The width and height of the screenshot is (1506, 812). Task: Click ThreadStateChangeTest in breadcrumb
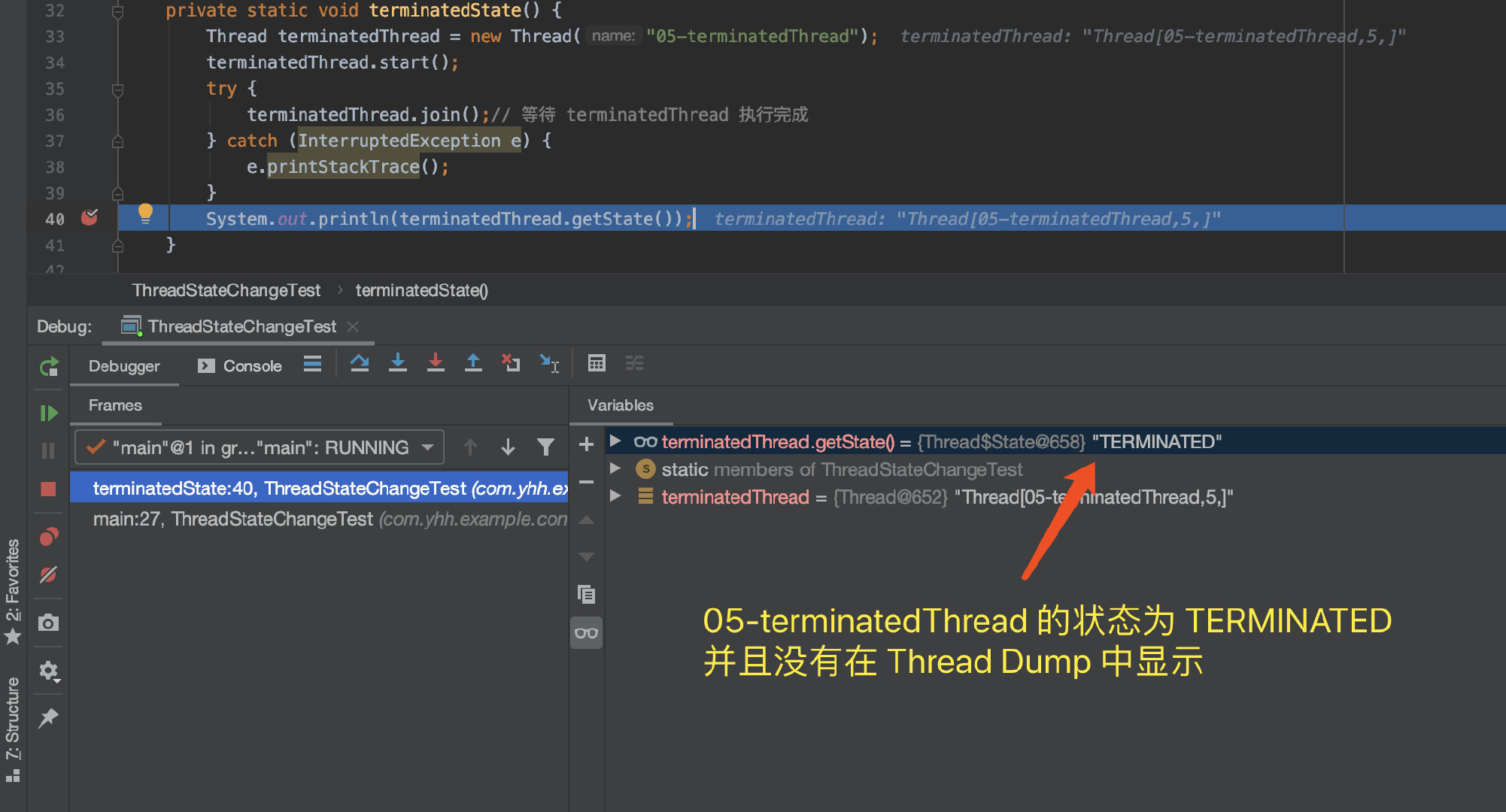226,290
